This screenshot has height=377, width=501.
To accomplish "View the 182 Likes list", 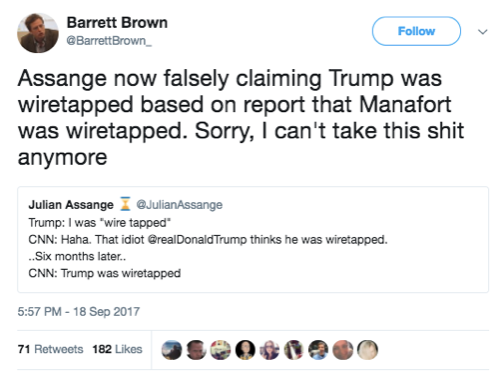I will click(x=117, y=349).
